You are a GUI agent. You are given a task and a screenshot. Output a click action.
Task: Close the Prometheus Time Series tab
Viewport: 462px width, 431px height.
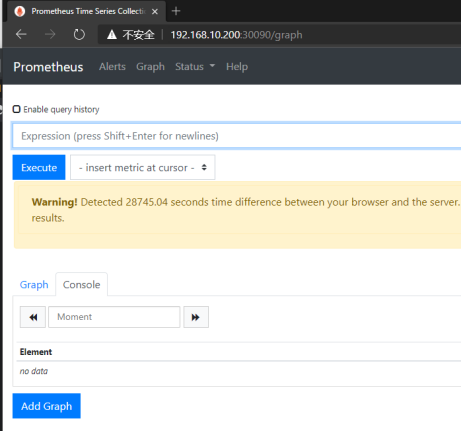[155, 12]
